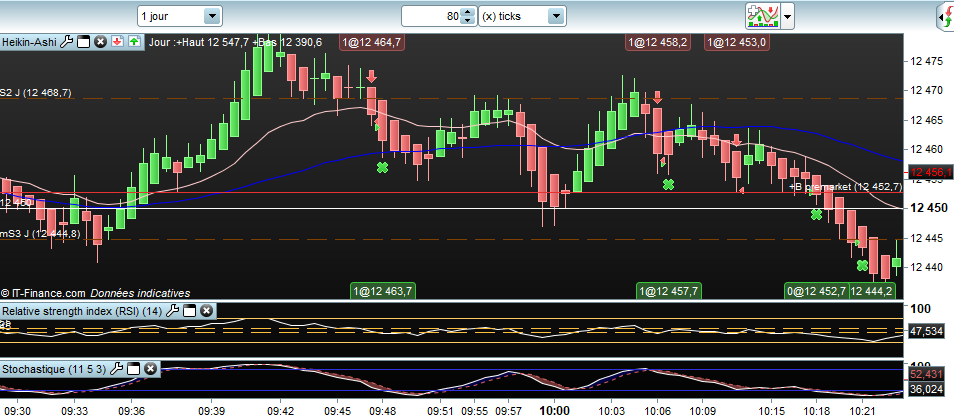954x419 pixels.
Task: Click sell order tag 1@12 464,7
Action: tap(371, 43)
